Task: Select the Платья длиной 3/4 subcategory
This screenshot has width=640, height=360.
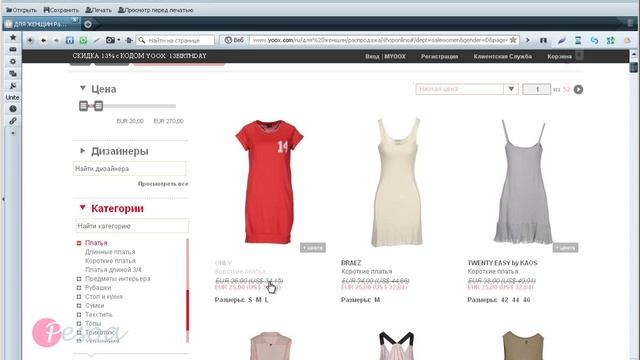Action: pyautogui.click(x=113, y=270)
